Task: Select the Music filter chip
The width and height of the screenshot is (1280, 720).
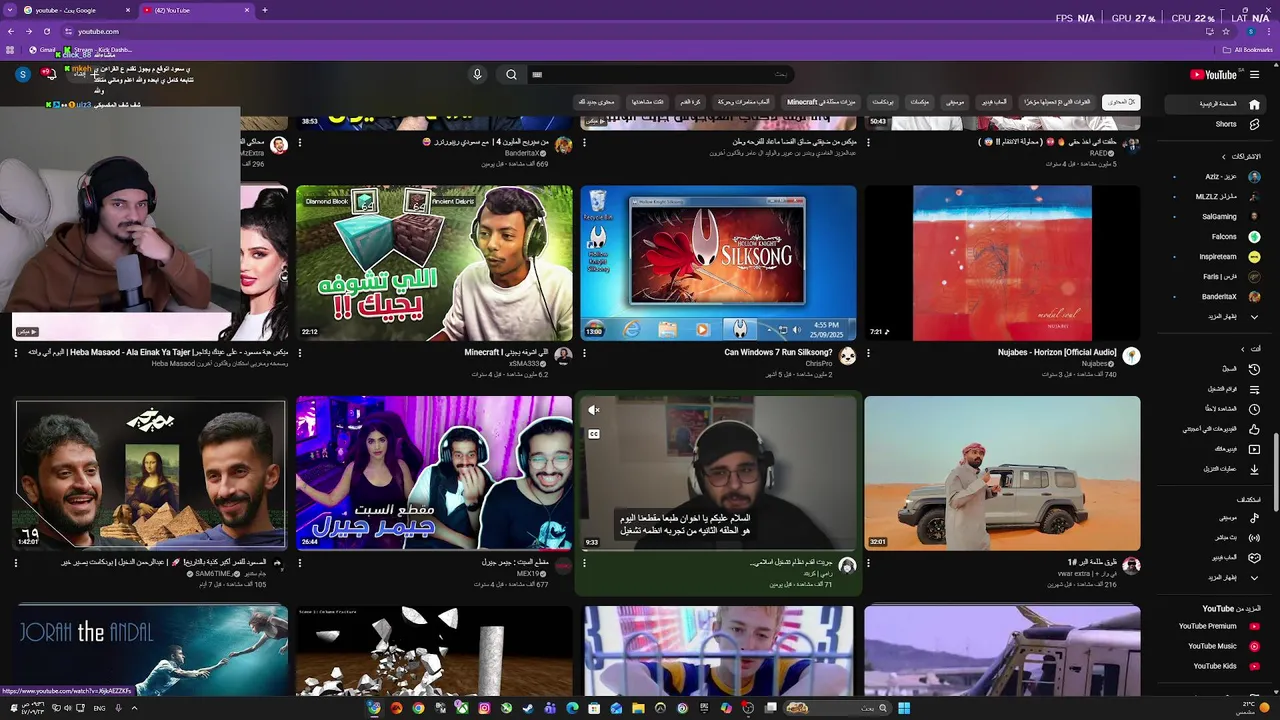Action: pos(955,102)
